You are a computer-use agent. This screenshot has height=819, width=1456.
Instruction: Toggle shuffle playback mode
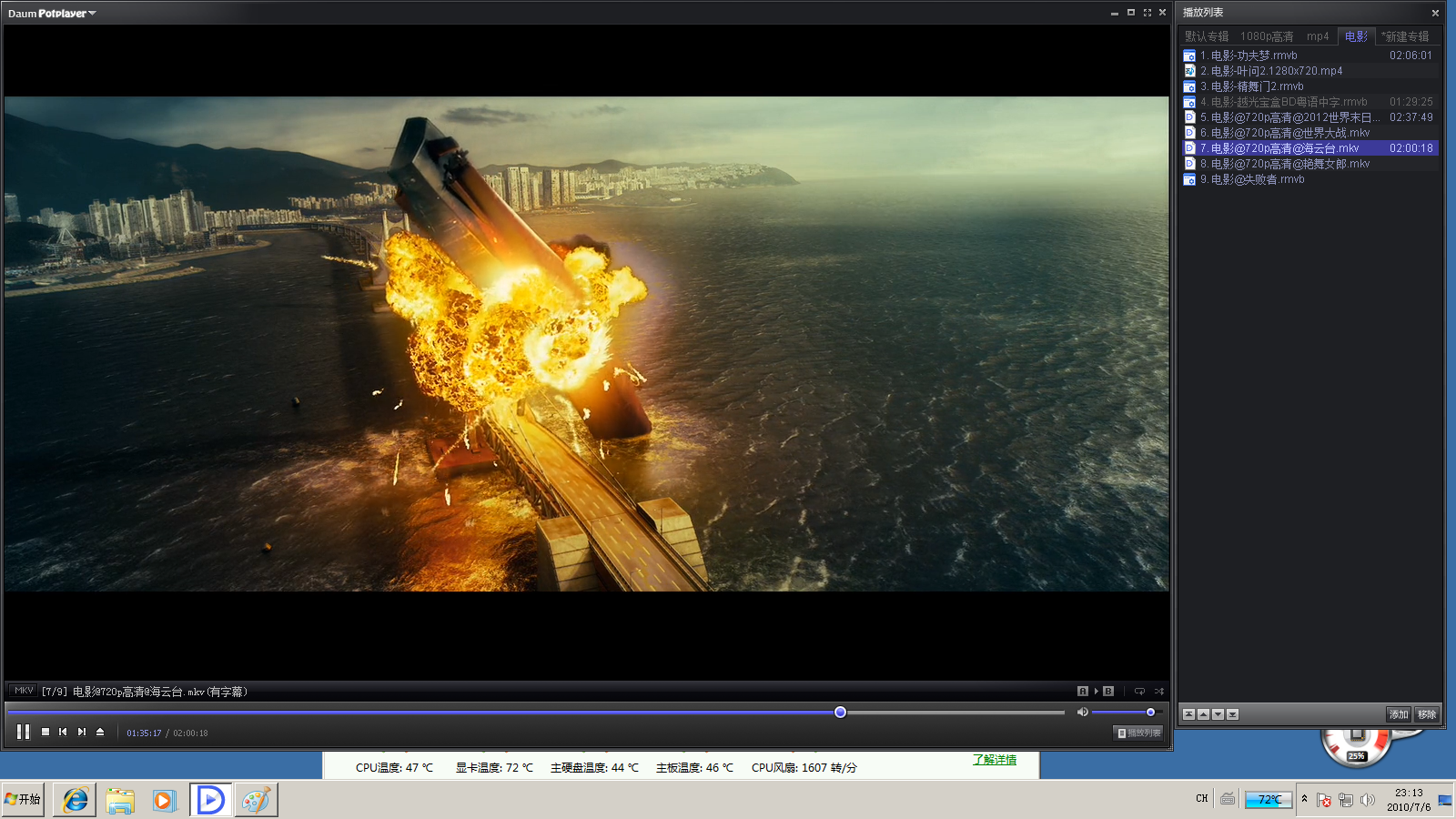[1158, 692]
